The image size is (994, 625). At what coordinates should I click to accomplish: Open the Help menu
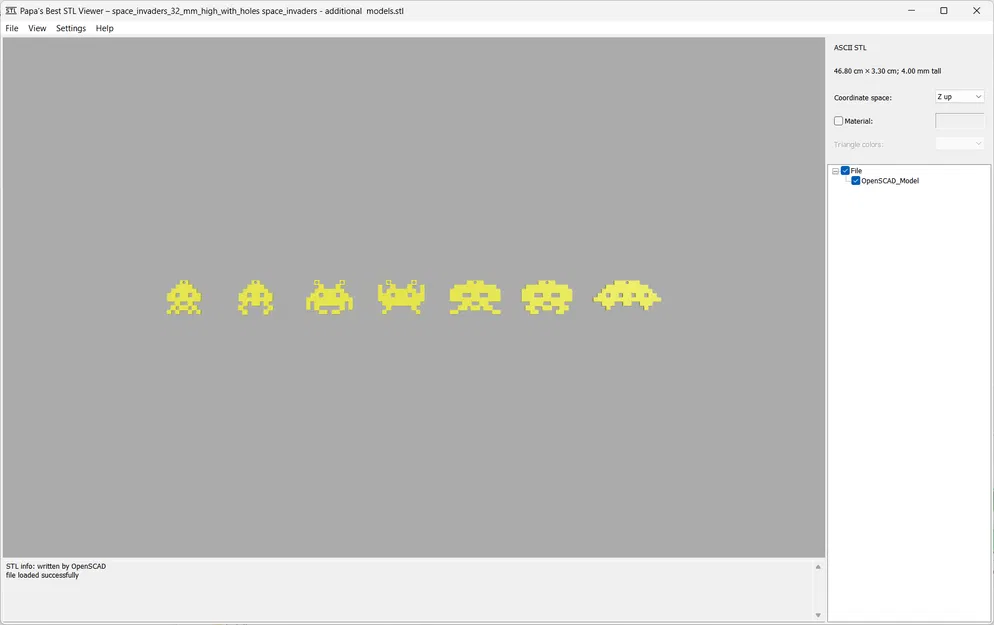click(105, 28)
